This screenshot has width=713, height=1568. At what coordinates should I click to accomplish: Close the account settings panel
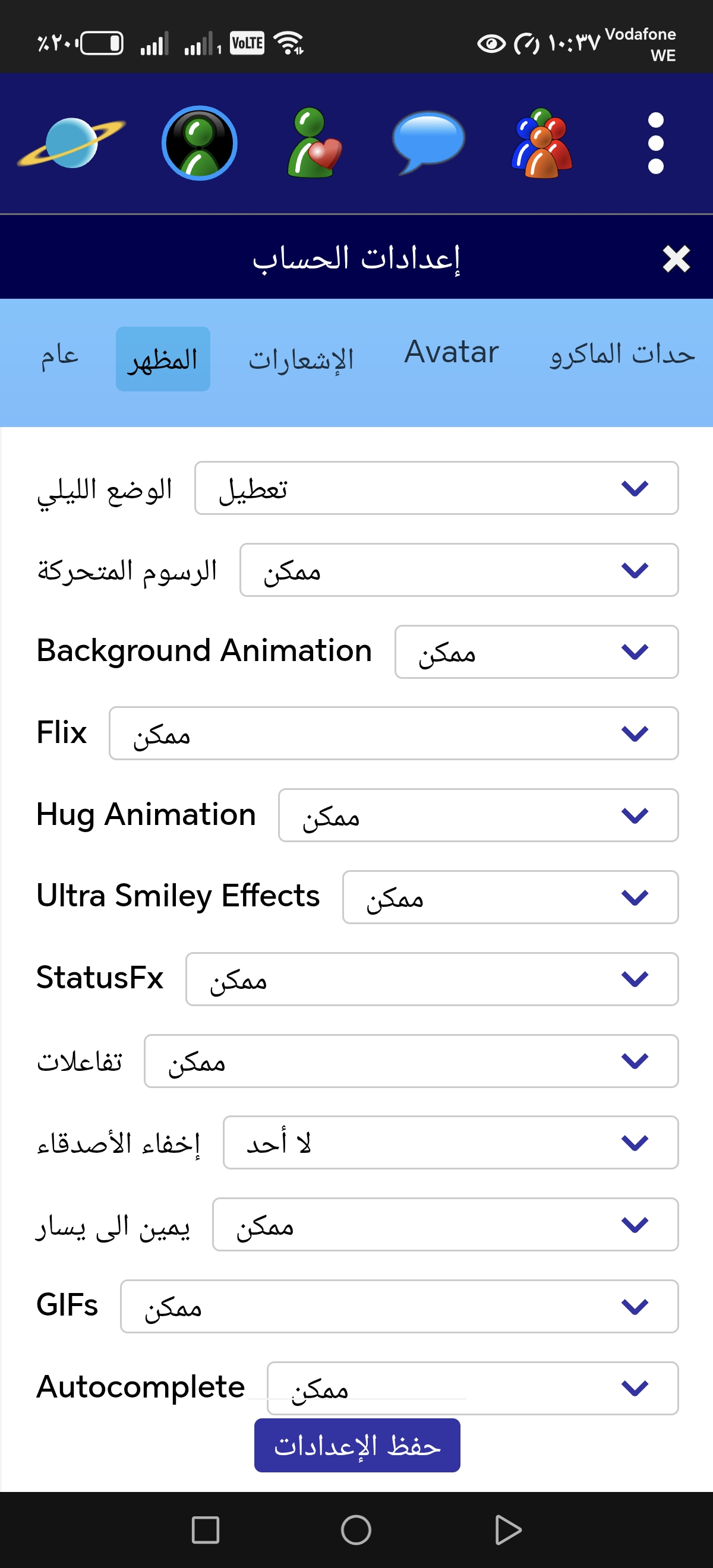(x=676, y=260)
